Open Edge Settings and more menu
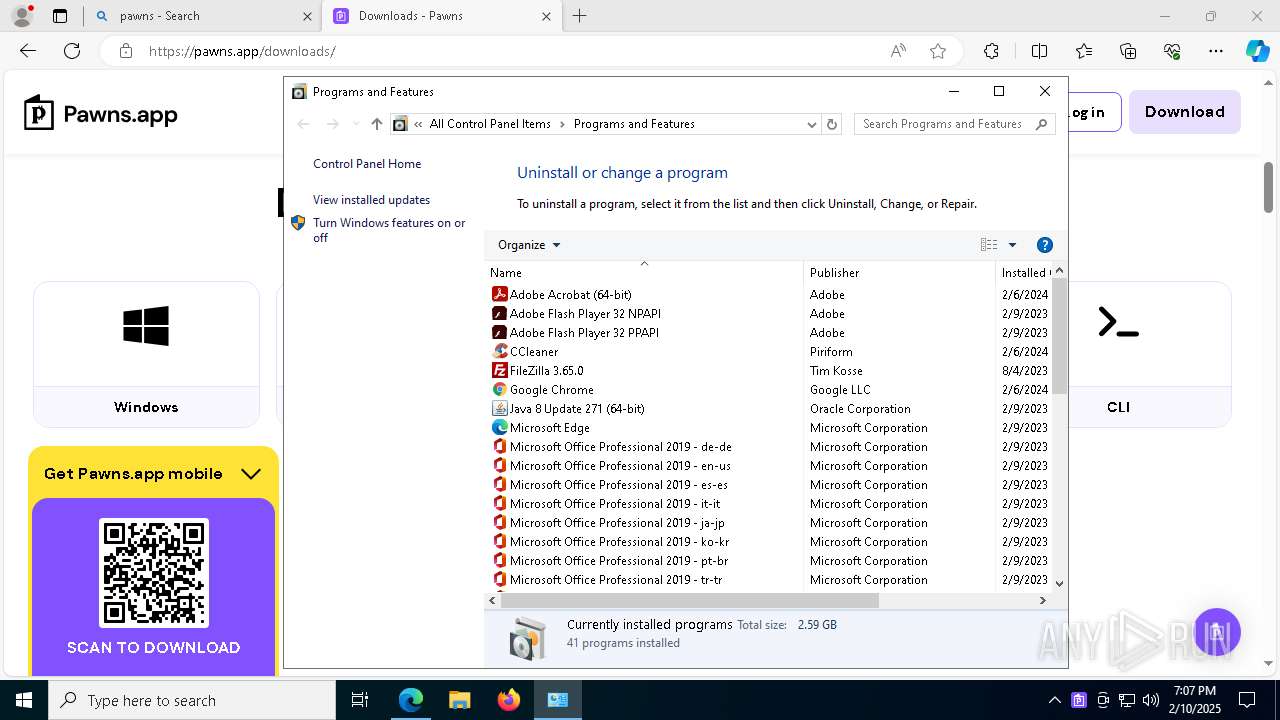Screen dimensions: 1280x720 (x=1216, y=51)
